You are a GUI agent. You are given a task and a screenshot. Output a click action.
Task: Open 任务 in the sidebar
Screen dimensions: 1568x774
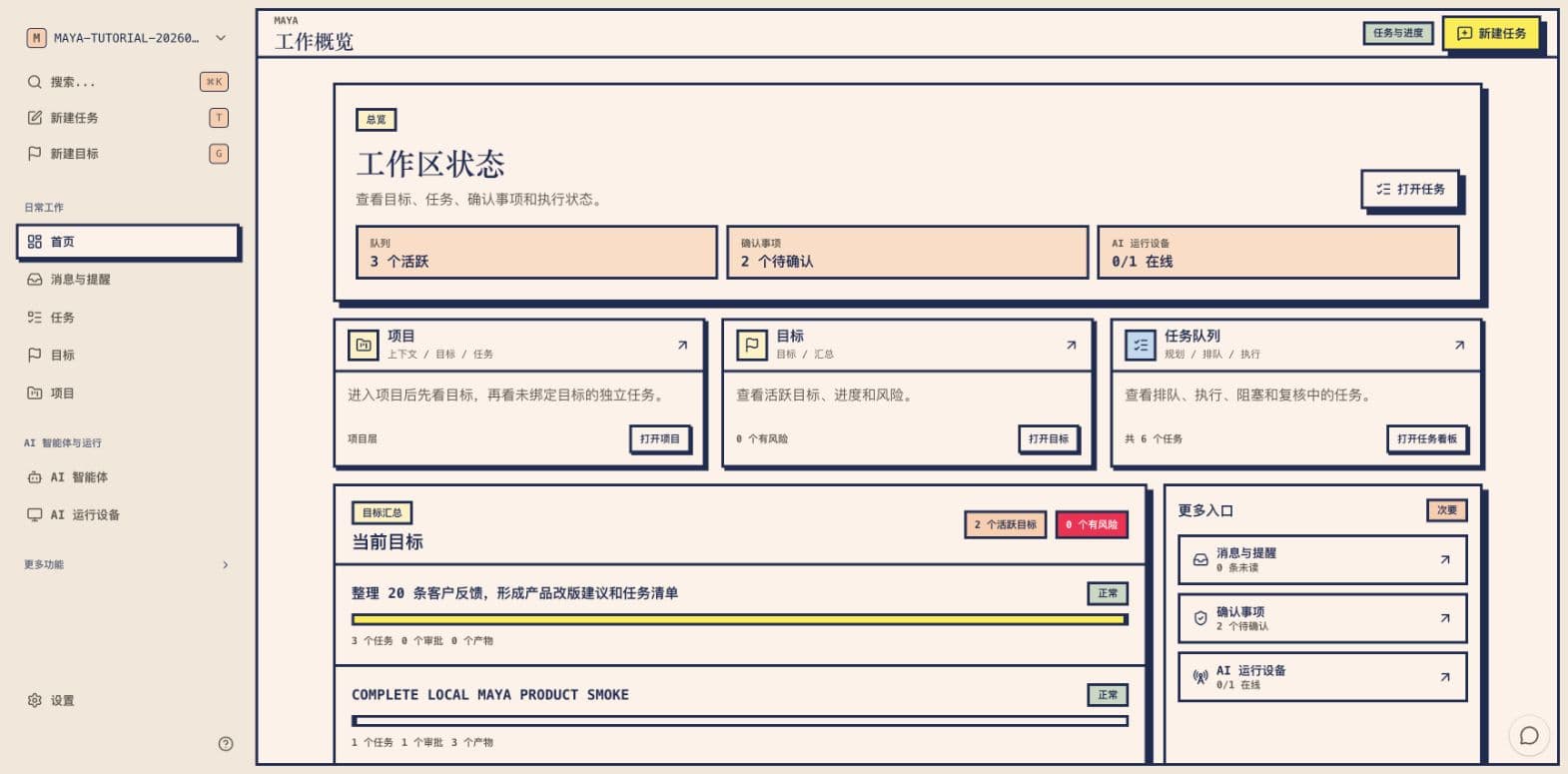point(128,318)
